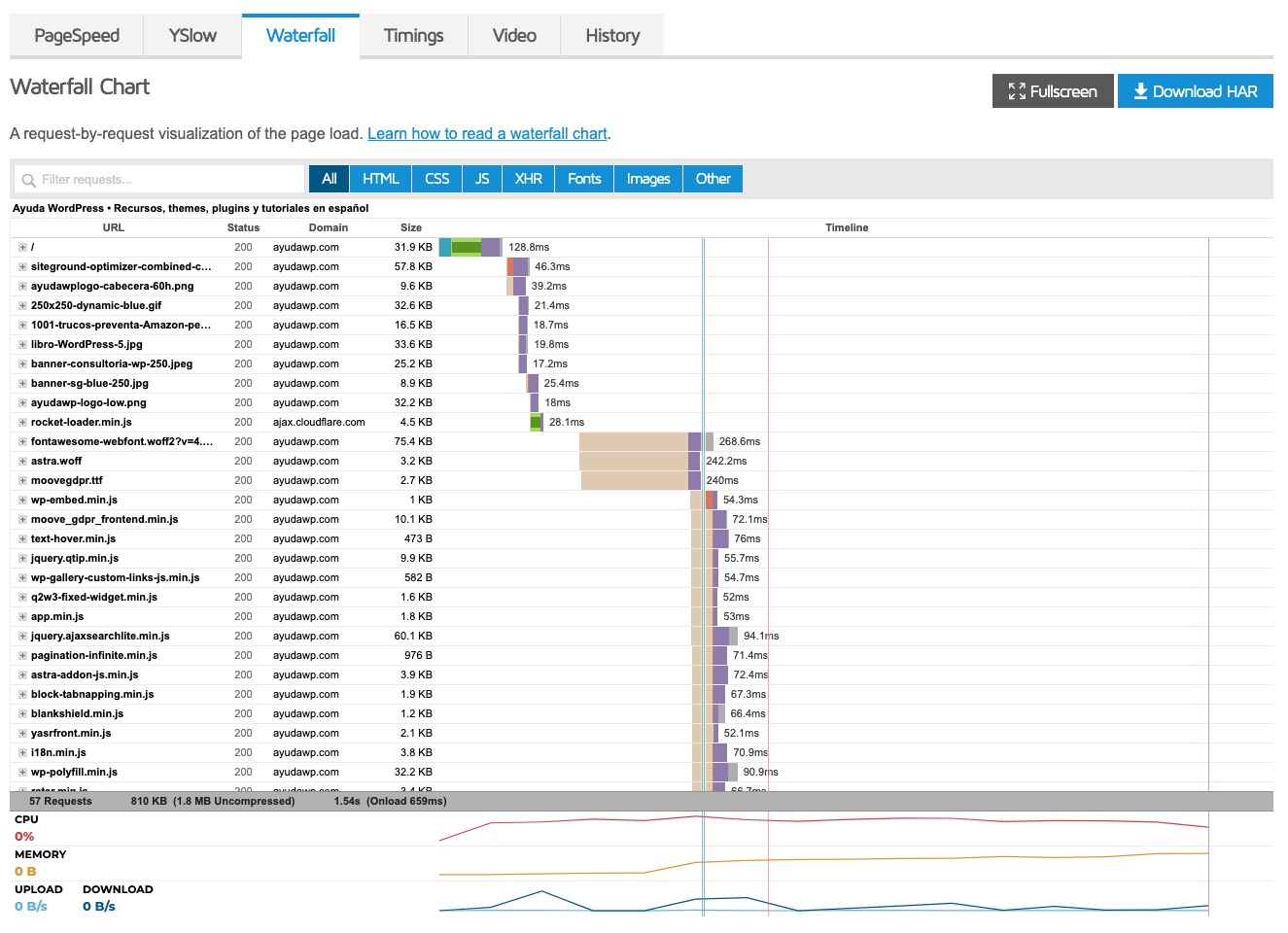1288x933 pixels.
Task: Expand the fontawesome-webfont.woff2 request details
Action: click(22, 442)
